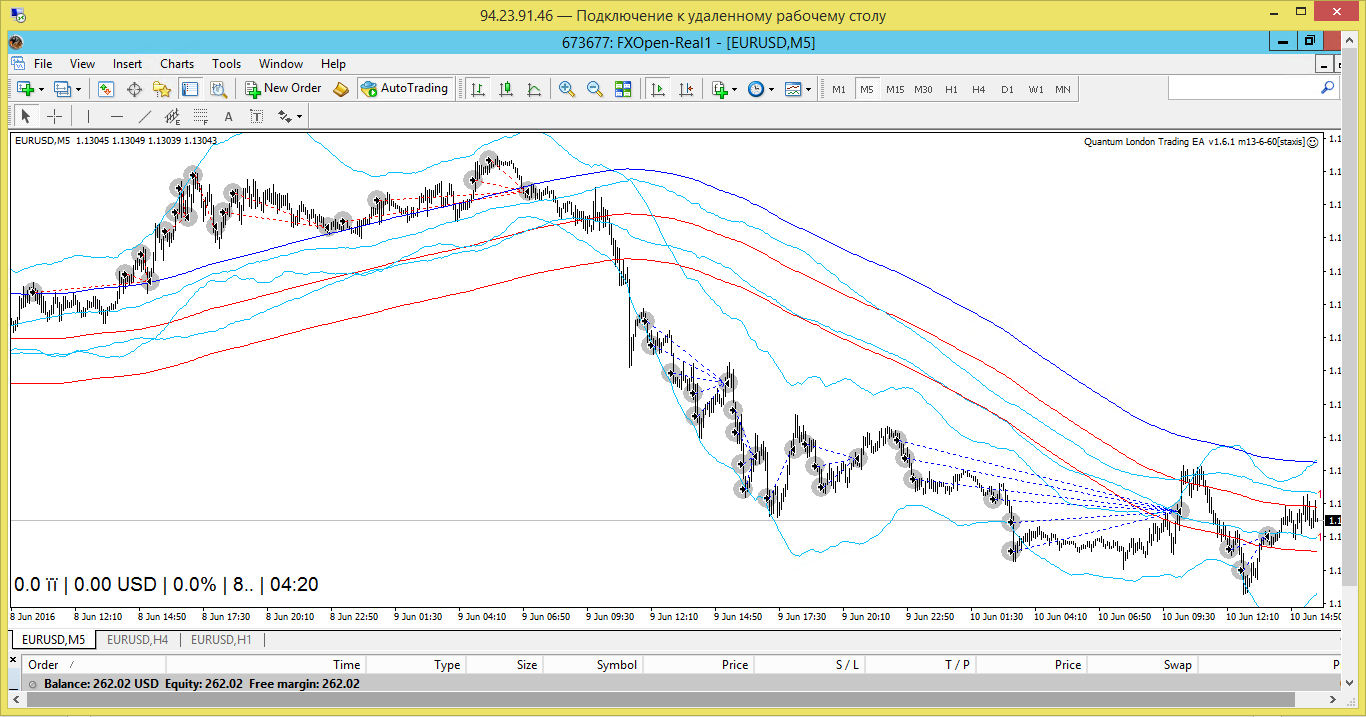The height and width of the screenshot is (717, 1366).
Task: Switch timeframe to MN
Action: [x=1063, y=89]
